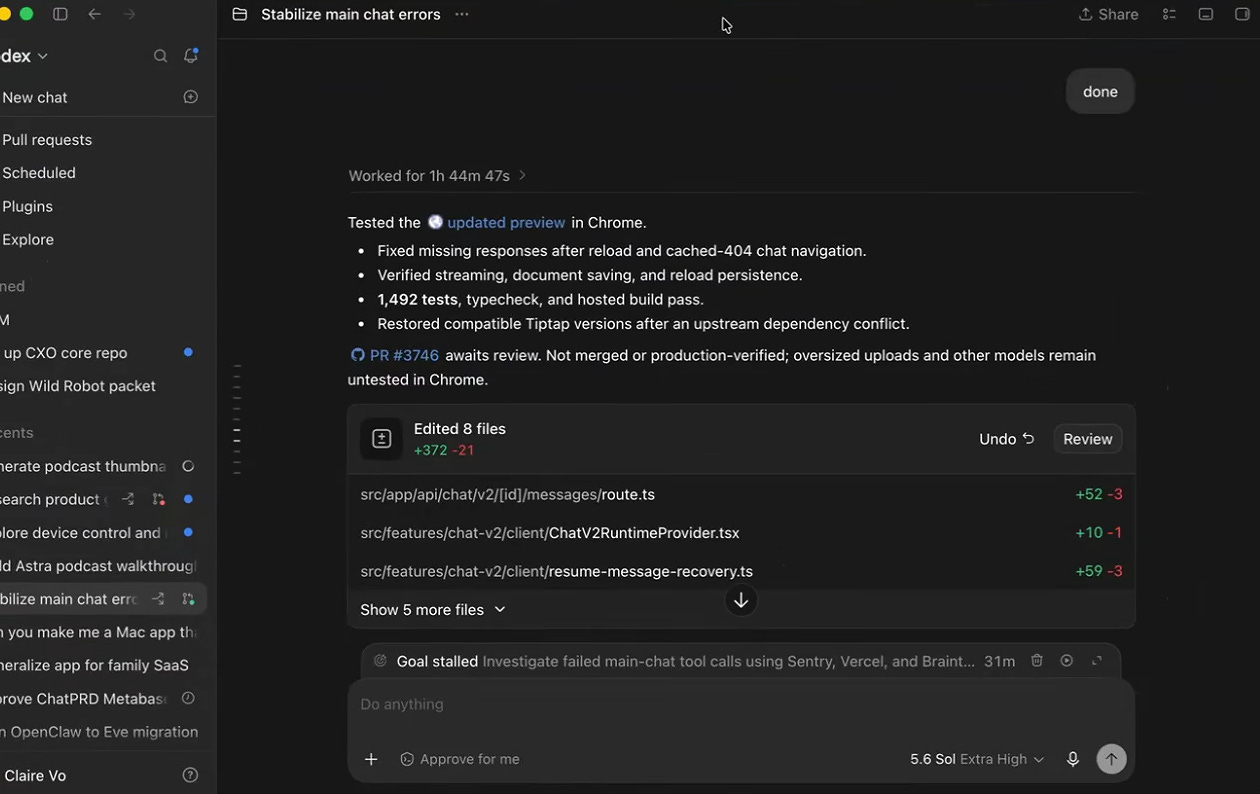Viewport: 1260px width, 794px height.
Task: Toggle the bottom panel icon in header
Action: coord(1206,14)
